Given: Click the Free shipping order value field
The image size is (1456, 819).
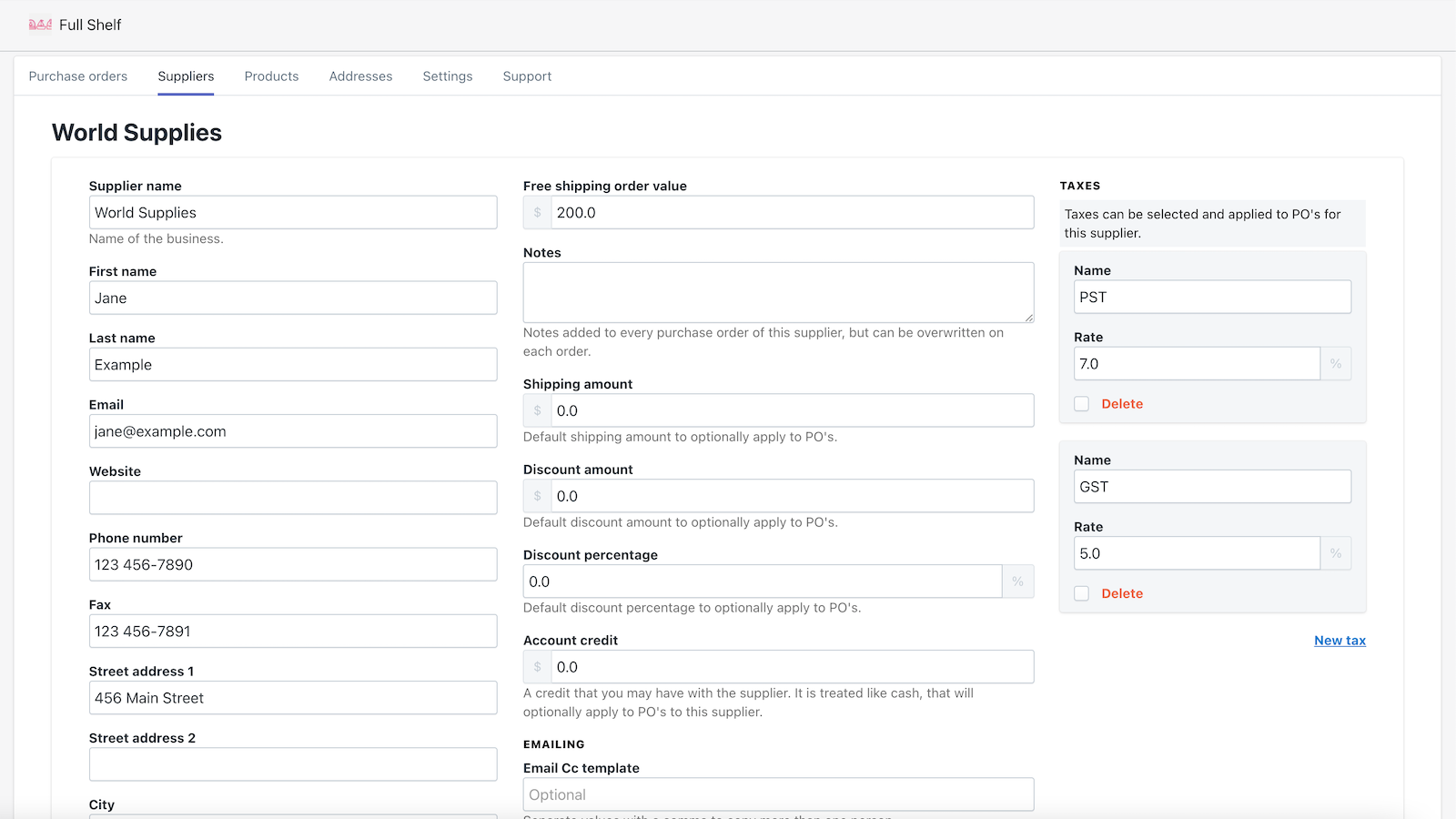Looking at the screenshot, I should click(x=792, y=213).
